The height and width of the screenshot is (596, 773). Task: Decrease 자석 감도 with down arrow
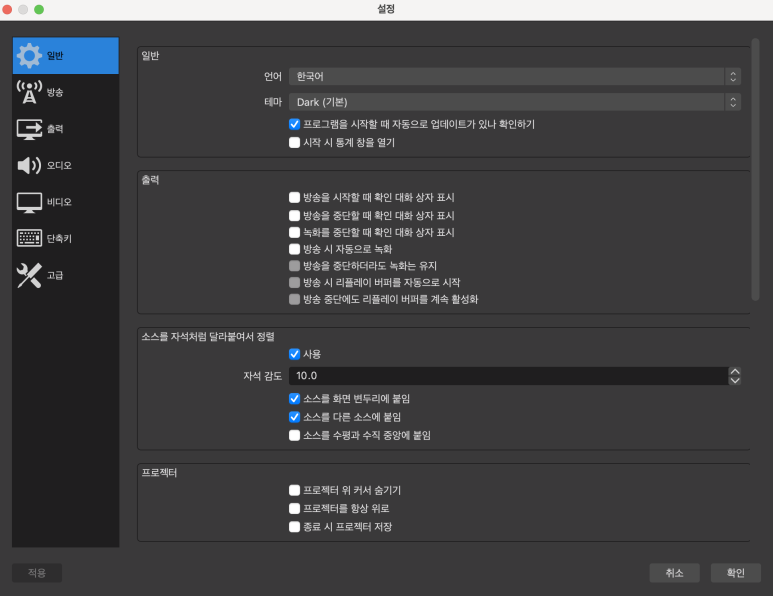[735, 380]
